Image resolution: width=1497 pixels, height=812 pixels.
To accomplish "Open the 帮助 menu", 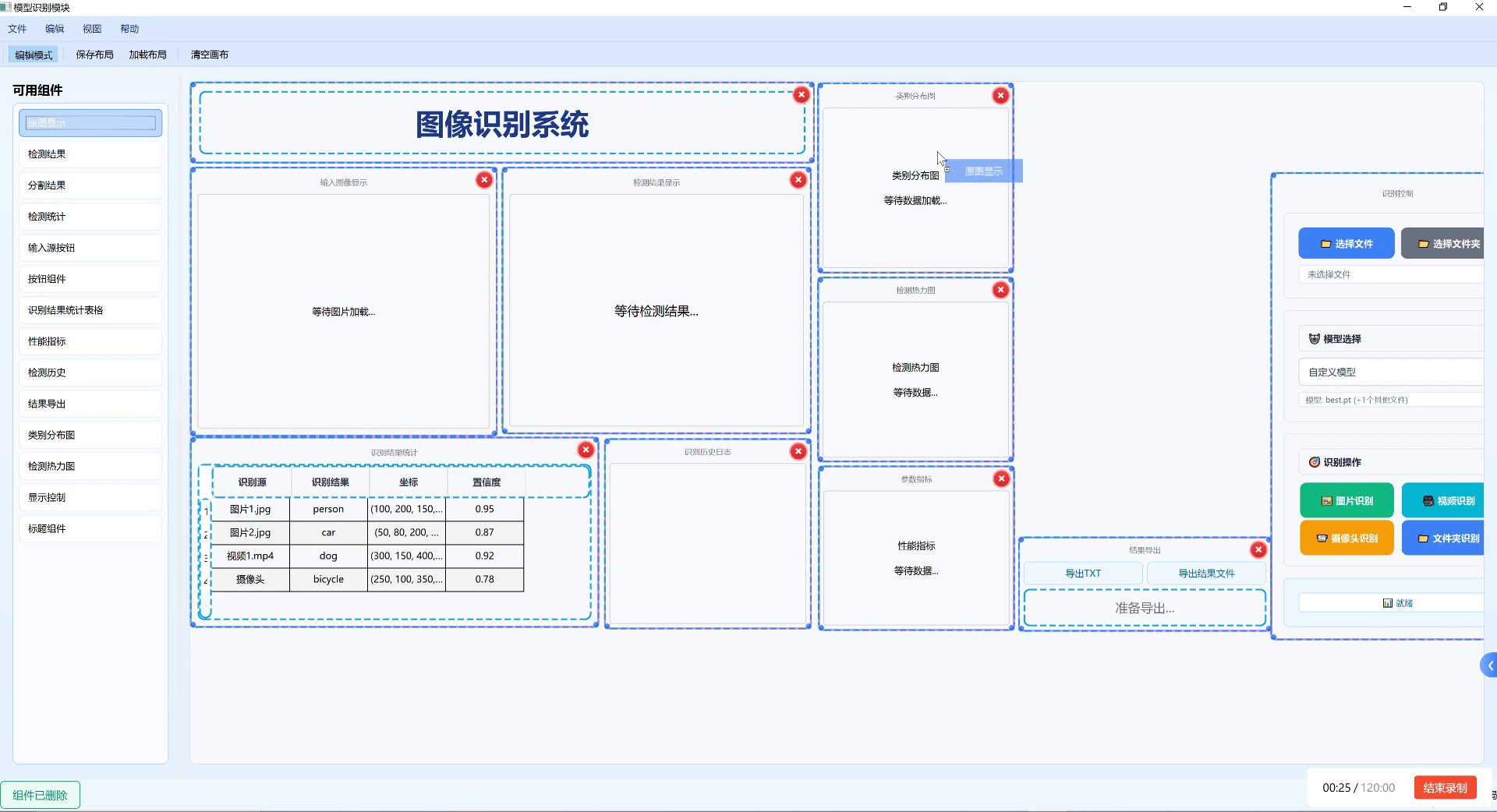I will (x=129, y=29).
